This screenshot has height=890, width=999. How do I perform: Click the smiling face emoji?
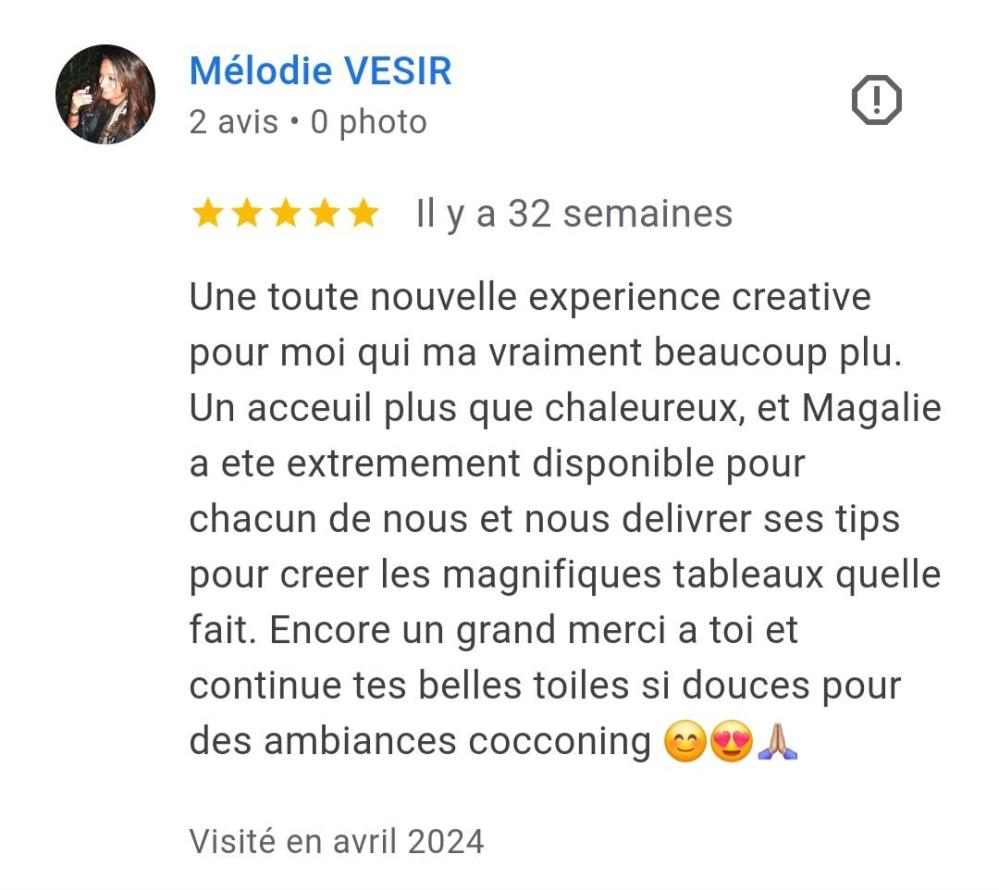[686, 742]
